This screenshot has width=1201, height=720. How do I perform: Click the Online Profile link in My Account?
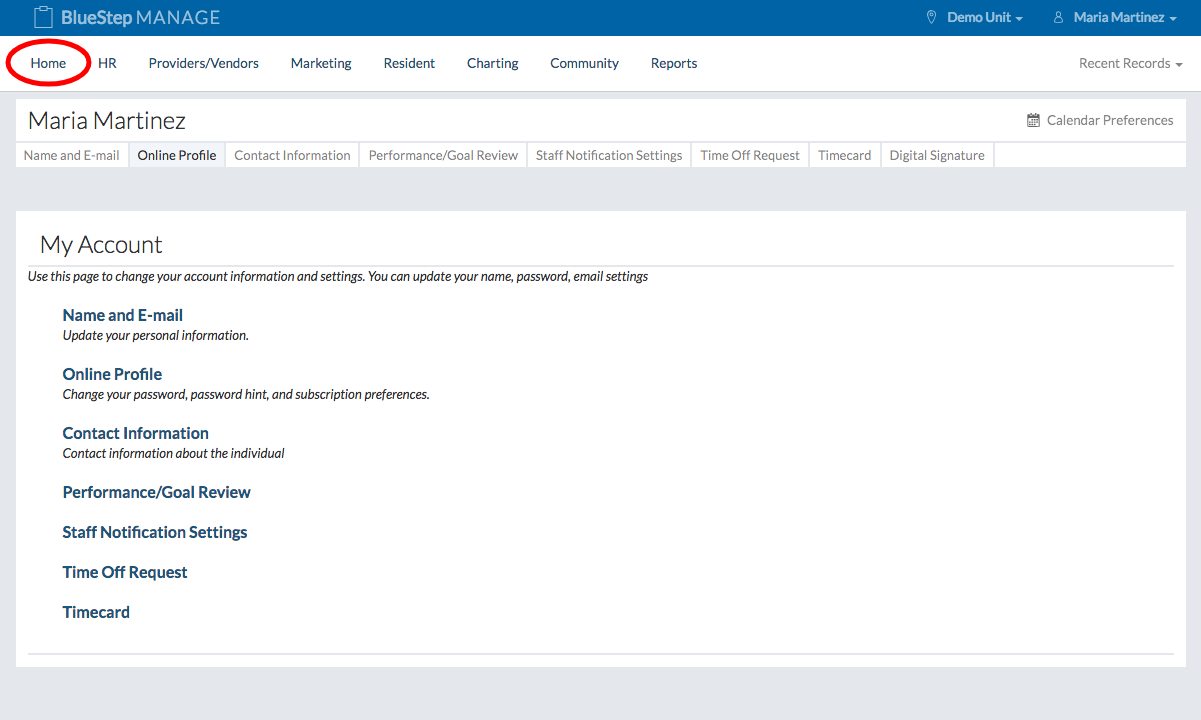pos(112,374)
